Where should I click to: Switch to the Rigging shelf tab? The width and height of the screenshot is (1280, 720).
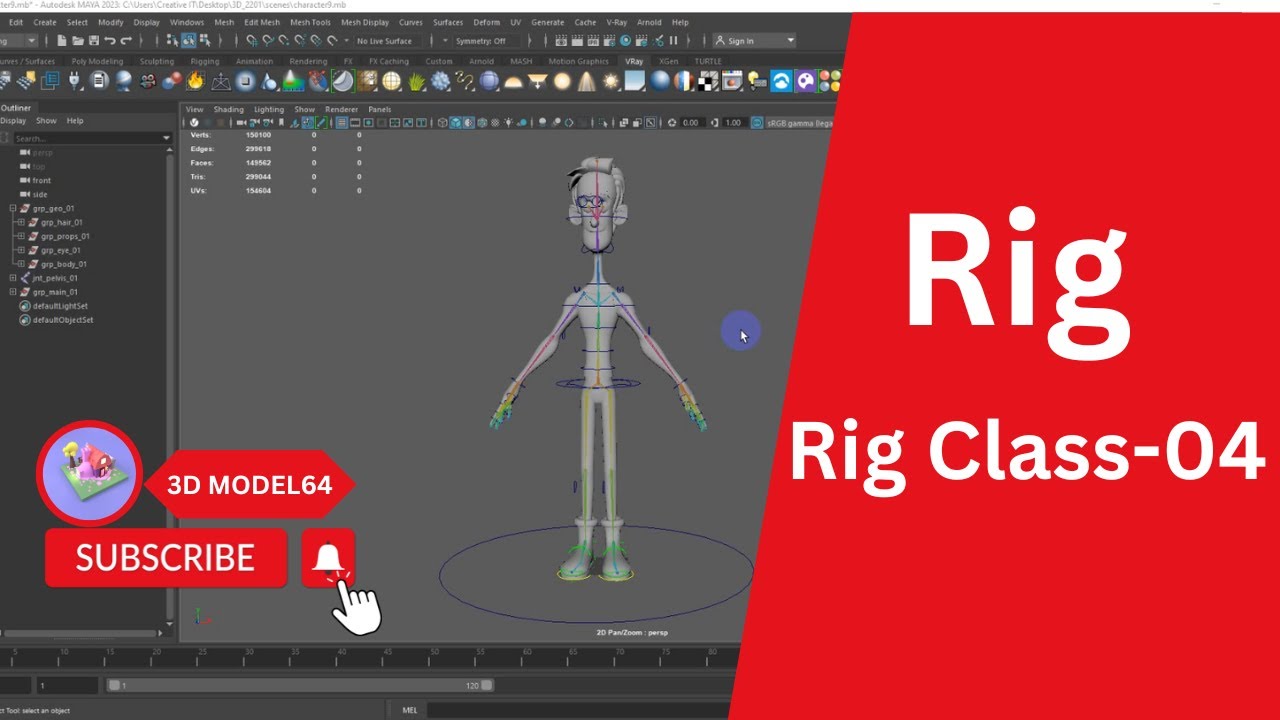tap(204, 61)
